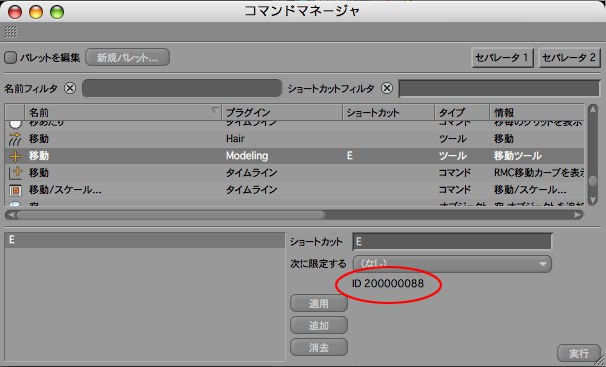Click the vertical scrollbar down arrow
This screenshot has height=367, width=606.
pyautogui.click(x=592, y=199)
